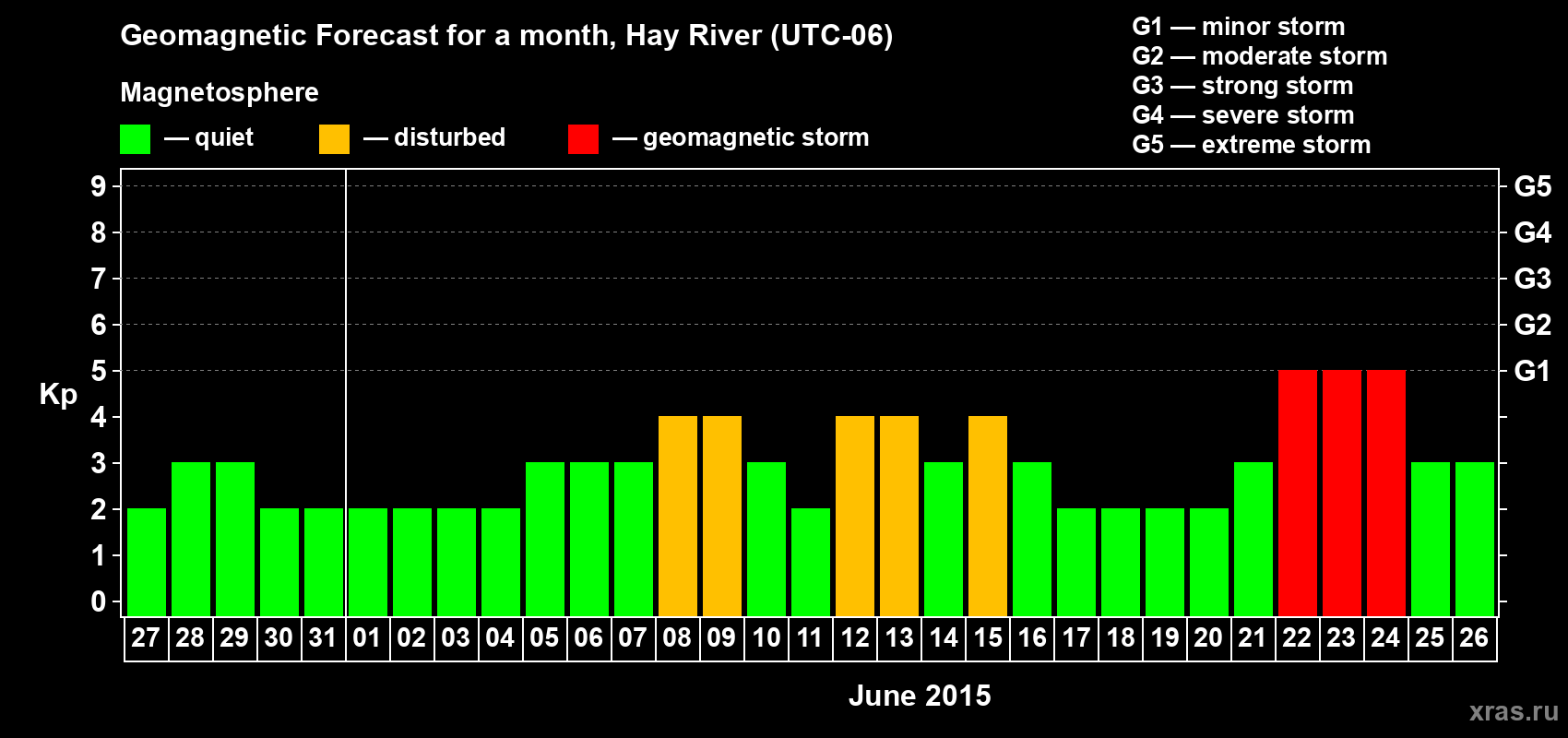This screenshot has height=738, width=1568.
Task: Click the Kp value 9 on the left axis
Action: click(99, 186)
